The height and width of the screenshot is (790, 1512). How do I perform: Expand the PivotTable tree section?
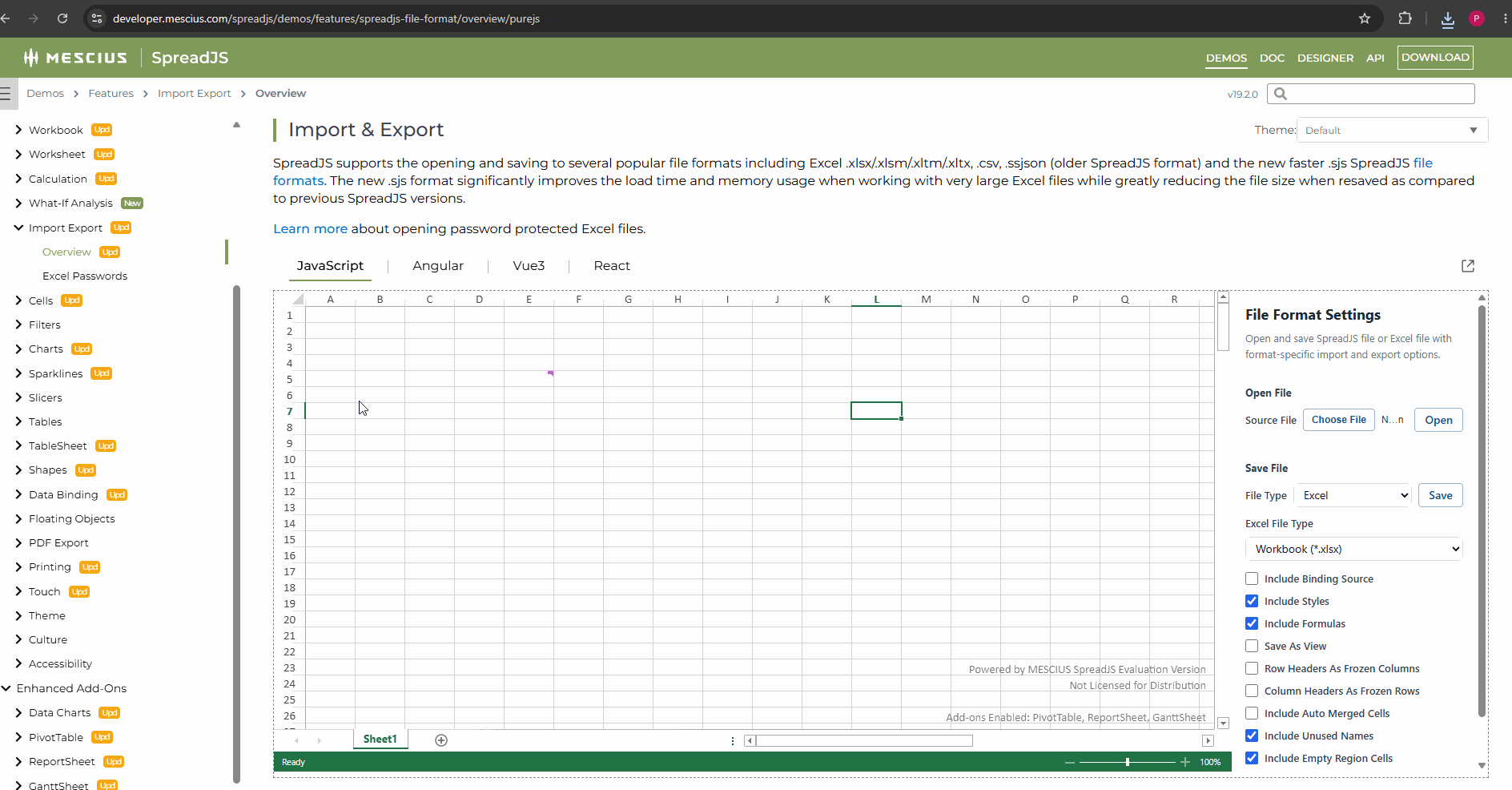[18, 737]
